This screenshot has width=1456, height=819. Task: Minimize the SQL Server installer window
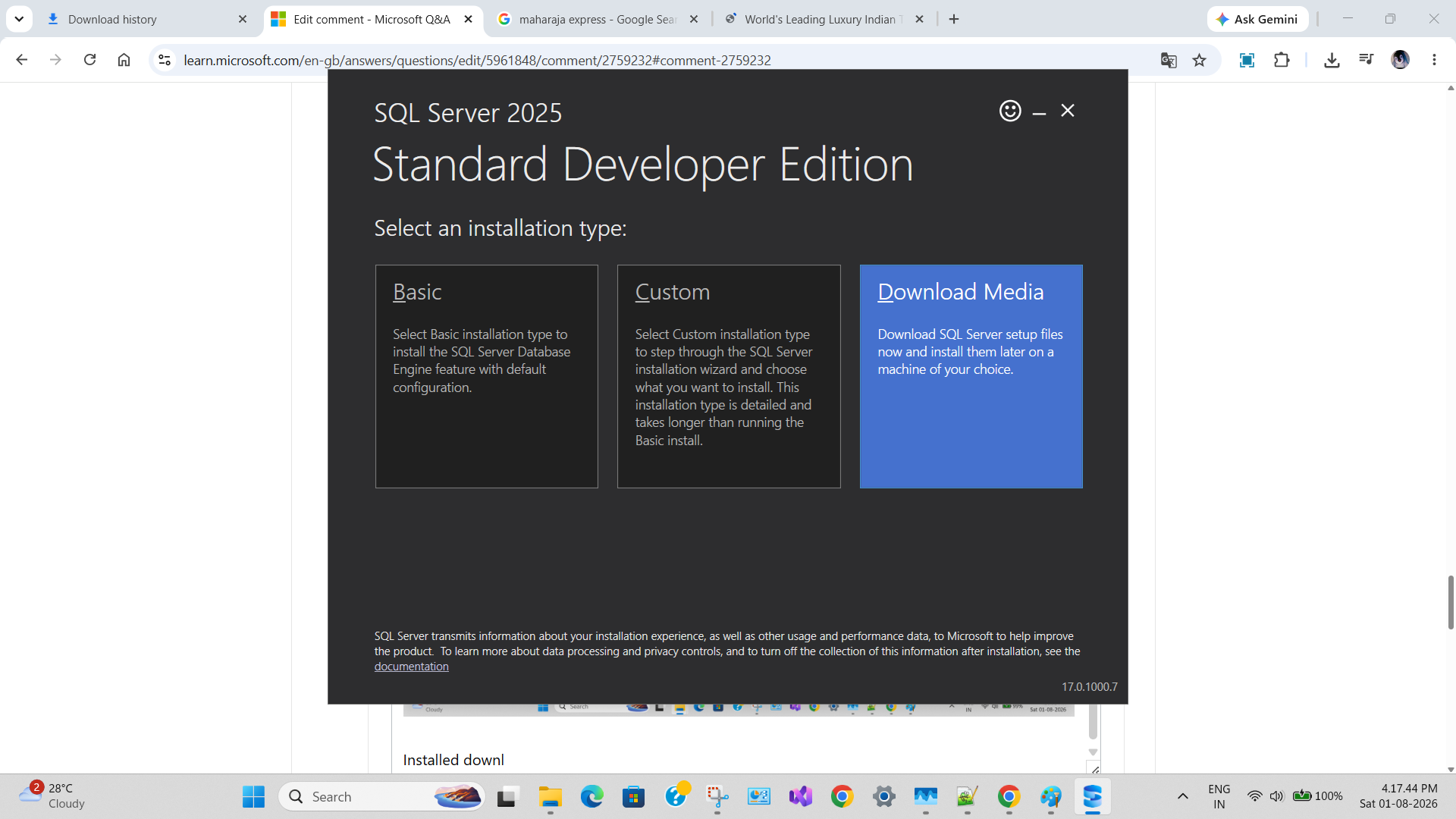tap(1039, 111)
